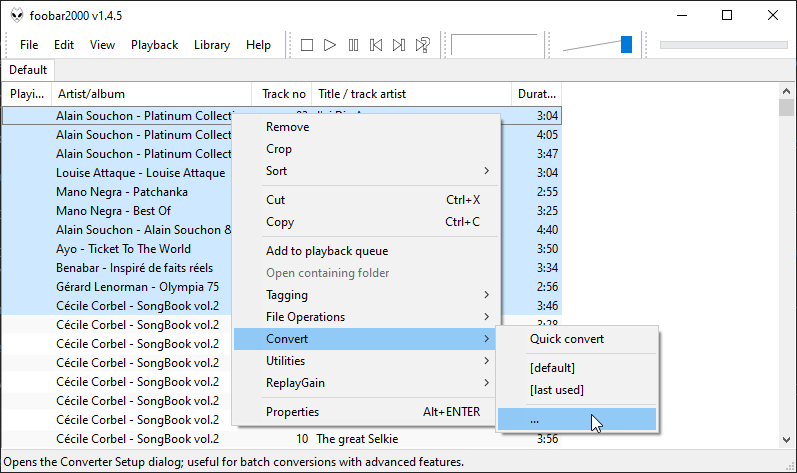Sort by Artist/album column header
The width and height of the screenshot is (797, 473).
pyautogui.click(x=150, y=94)
